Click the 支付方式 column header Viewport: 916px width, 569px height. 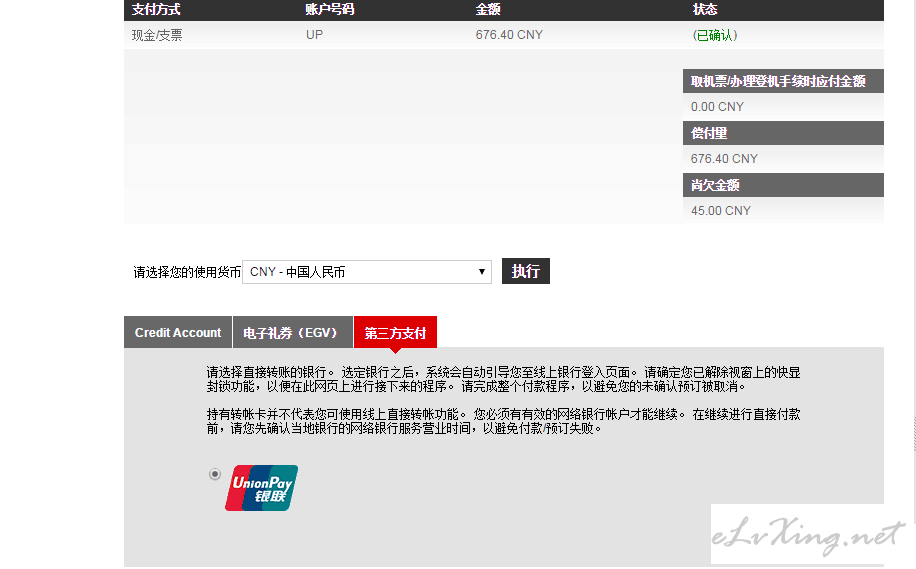point(156,9)
